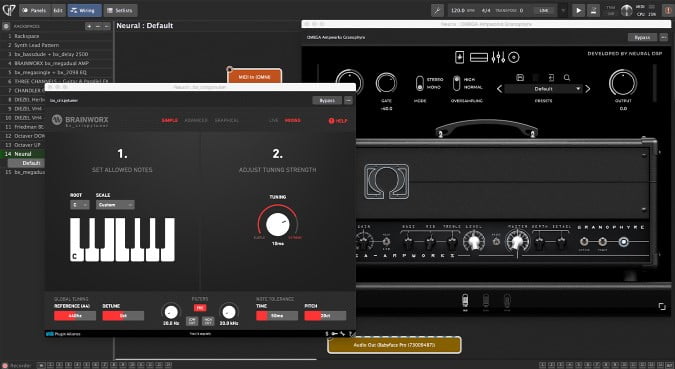Select rackspace bx_bassdude + bx_delay 2500
675x369 pixels.
coord(56,54)
